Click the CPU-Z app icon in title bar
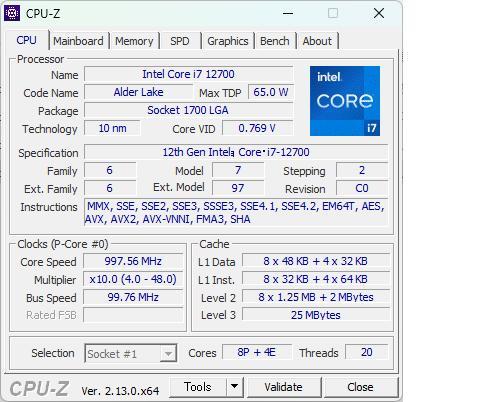The height and width of the screenshot is (402, 480). [x=12, y=13]
